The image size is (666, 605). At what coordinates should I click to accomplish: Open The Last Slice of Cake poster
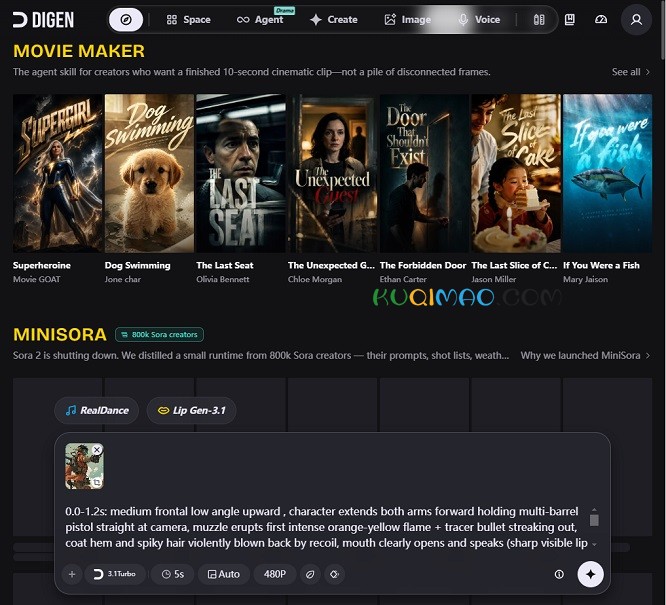point(516,173)
